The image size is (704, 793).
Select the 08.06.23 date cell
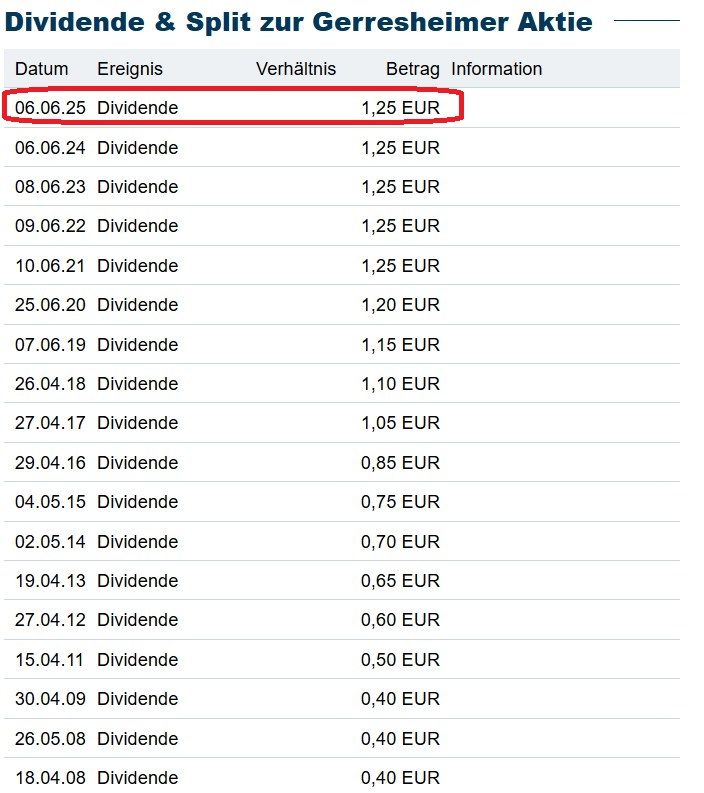point(50,187)
